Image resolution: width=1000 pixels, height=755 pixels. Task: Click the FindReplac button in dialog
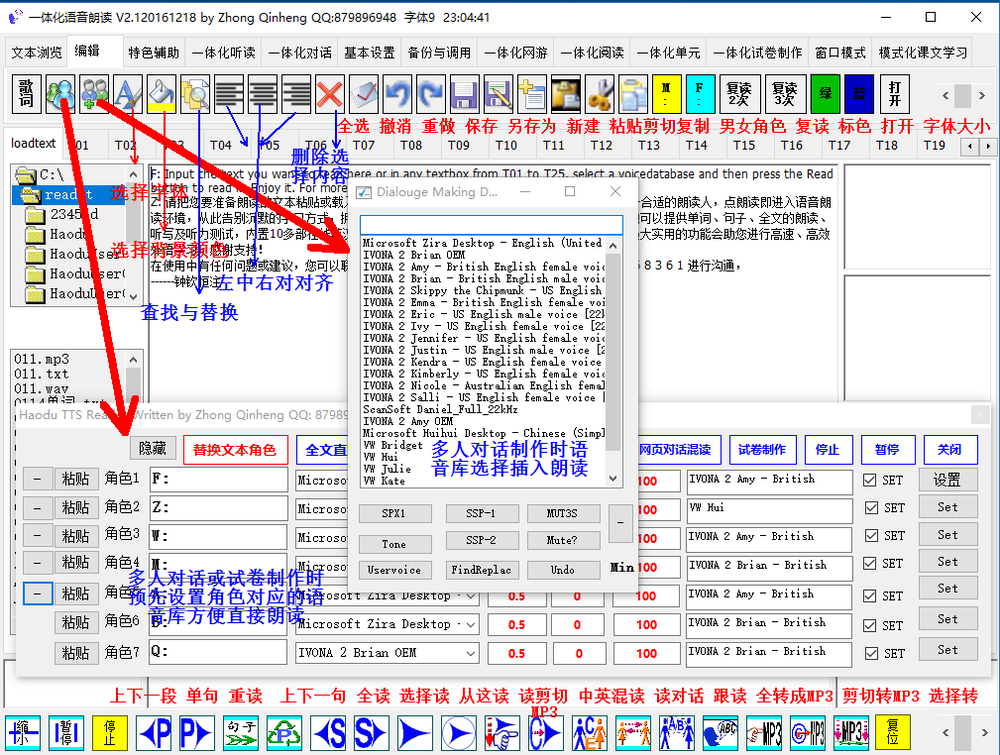click(x=482, y=570)
